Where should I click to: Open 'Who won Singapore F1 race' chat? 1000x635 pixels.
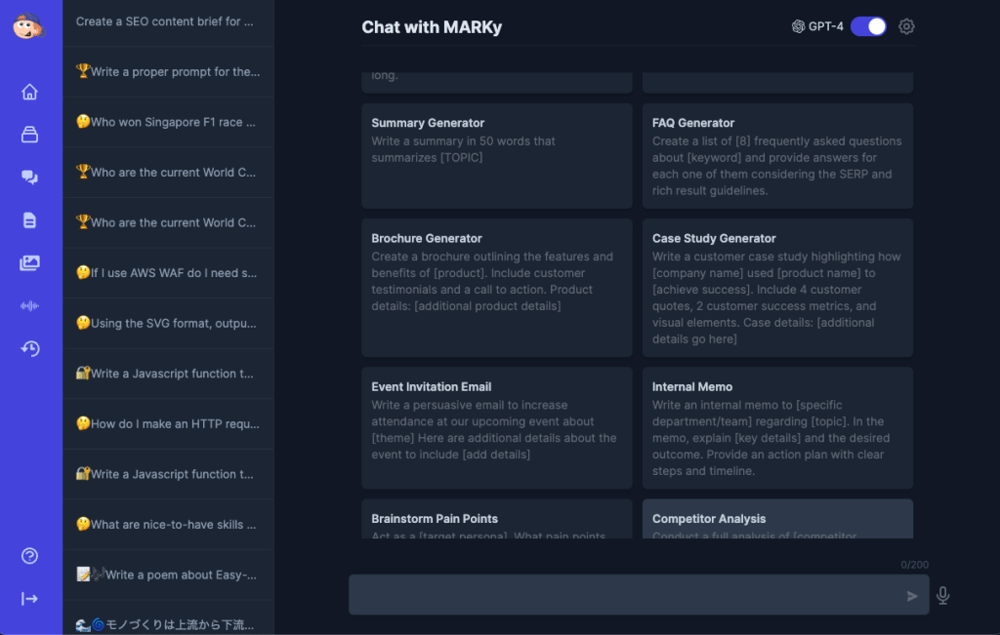[168, 122]
